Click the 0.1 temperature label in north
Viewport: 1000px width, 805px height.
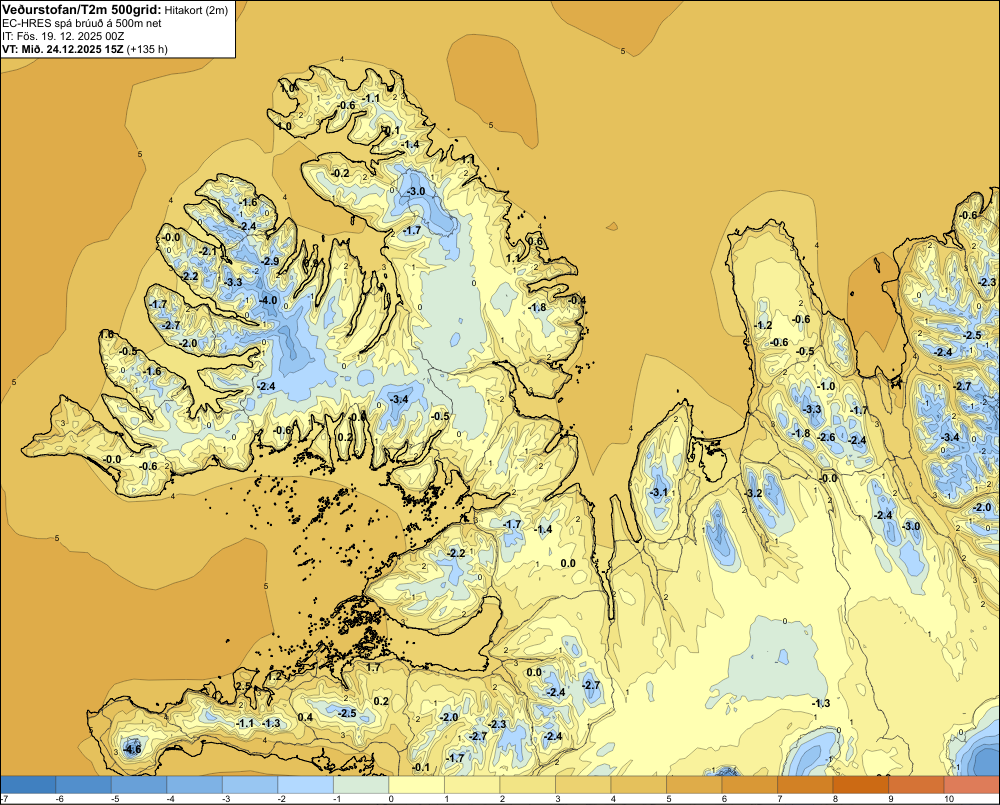click(x=392, y=130)
